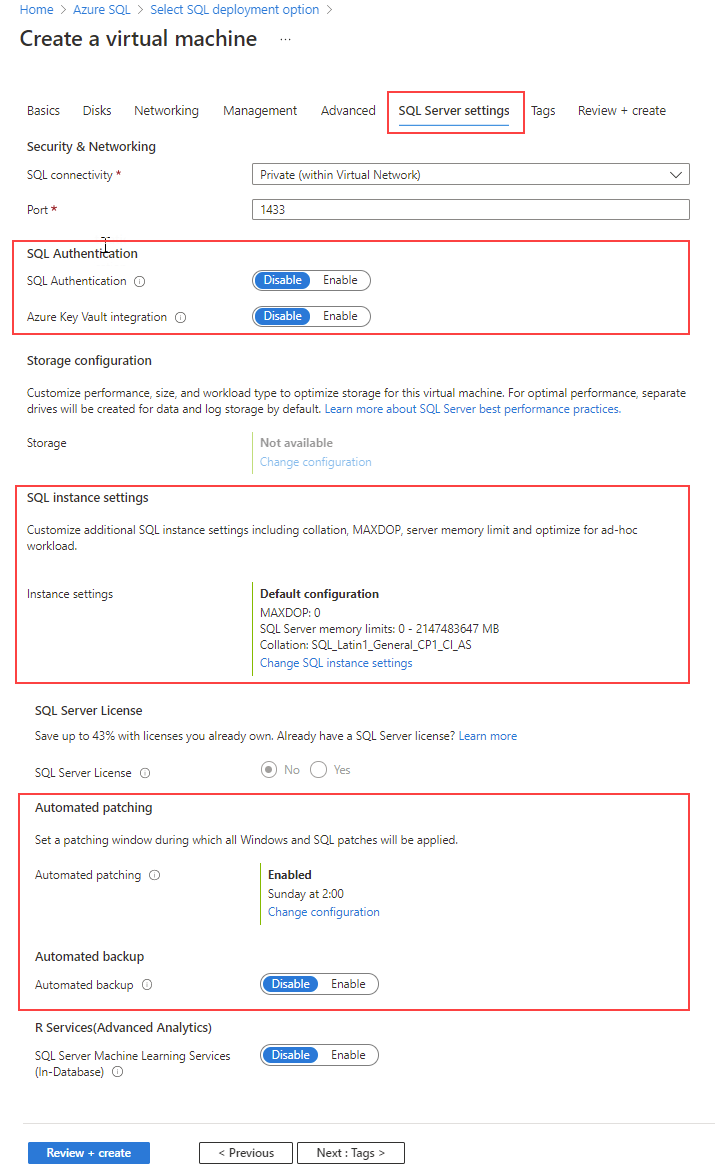715x1176 pixels.
Task: Click the Azure Key Vault integration info icon
Action: coord(181,317)
